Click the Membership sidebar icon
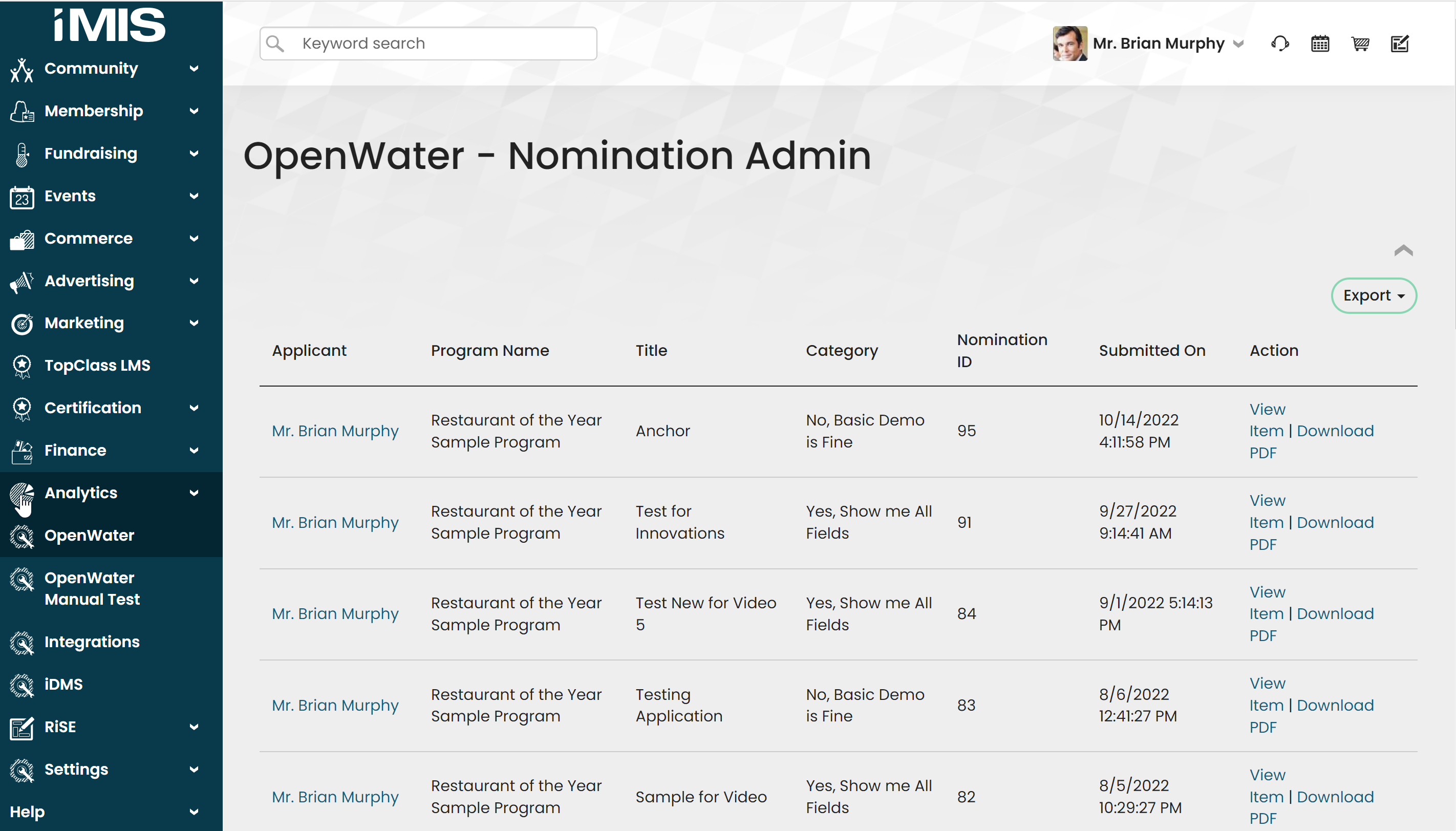The image size is (1456, 831). tap(22, 111)
